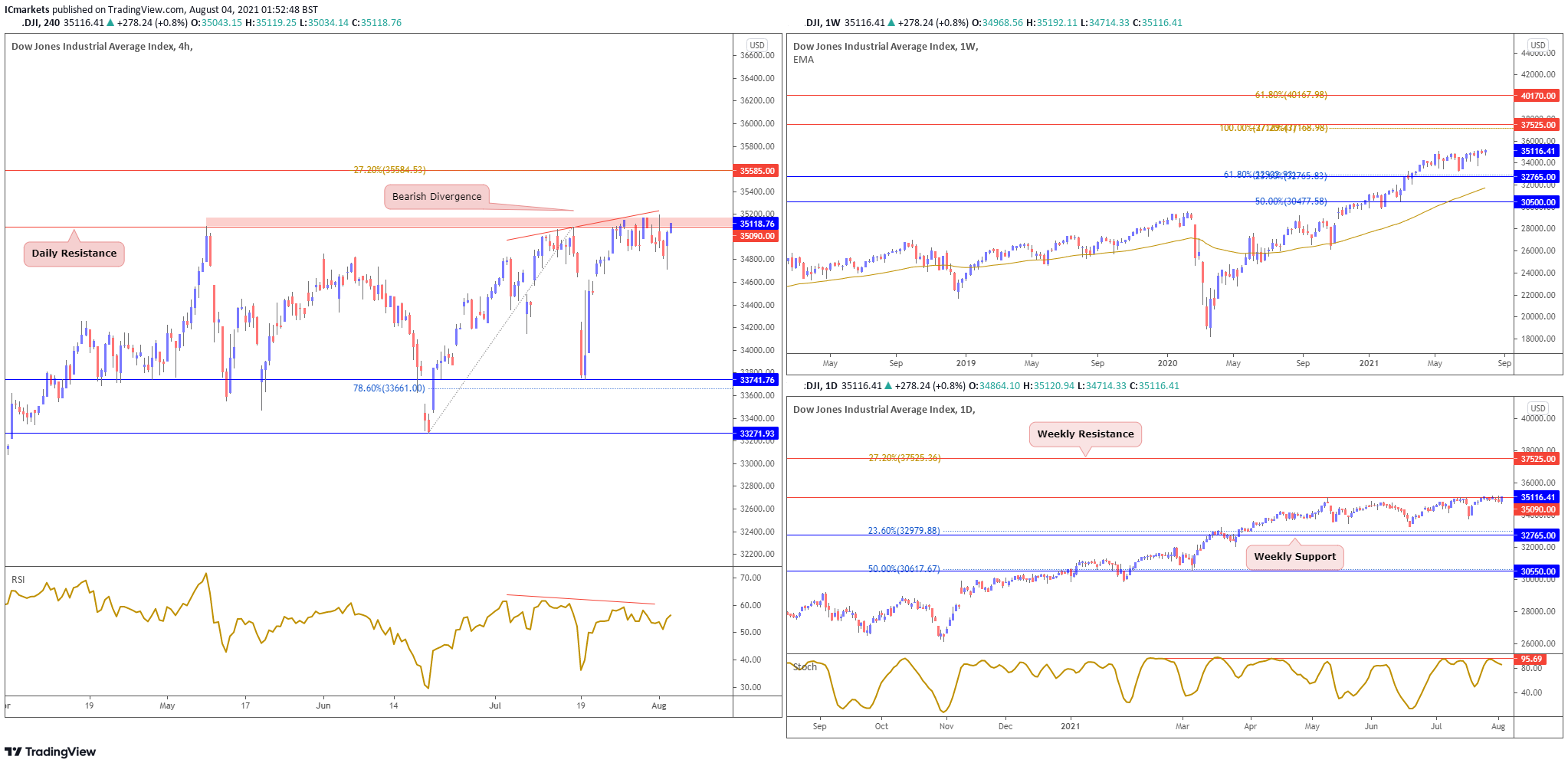
Task: Click the Dow Jones 1W chart title
Action: pyautogui.click(x=885, y=47)
